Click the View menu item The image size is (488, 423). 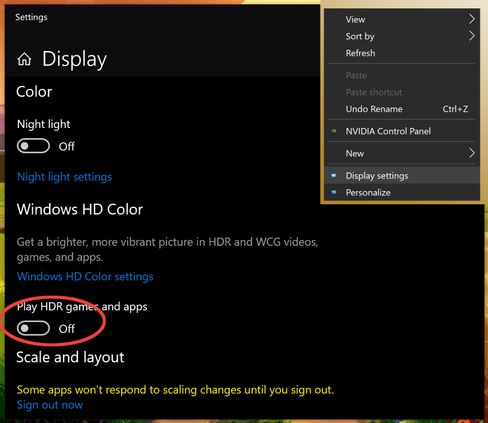pyautogui.click(x=402, y=19)
